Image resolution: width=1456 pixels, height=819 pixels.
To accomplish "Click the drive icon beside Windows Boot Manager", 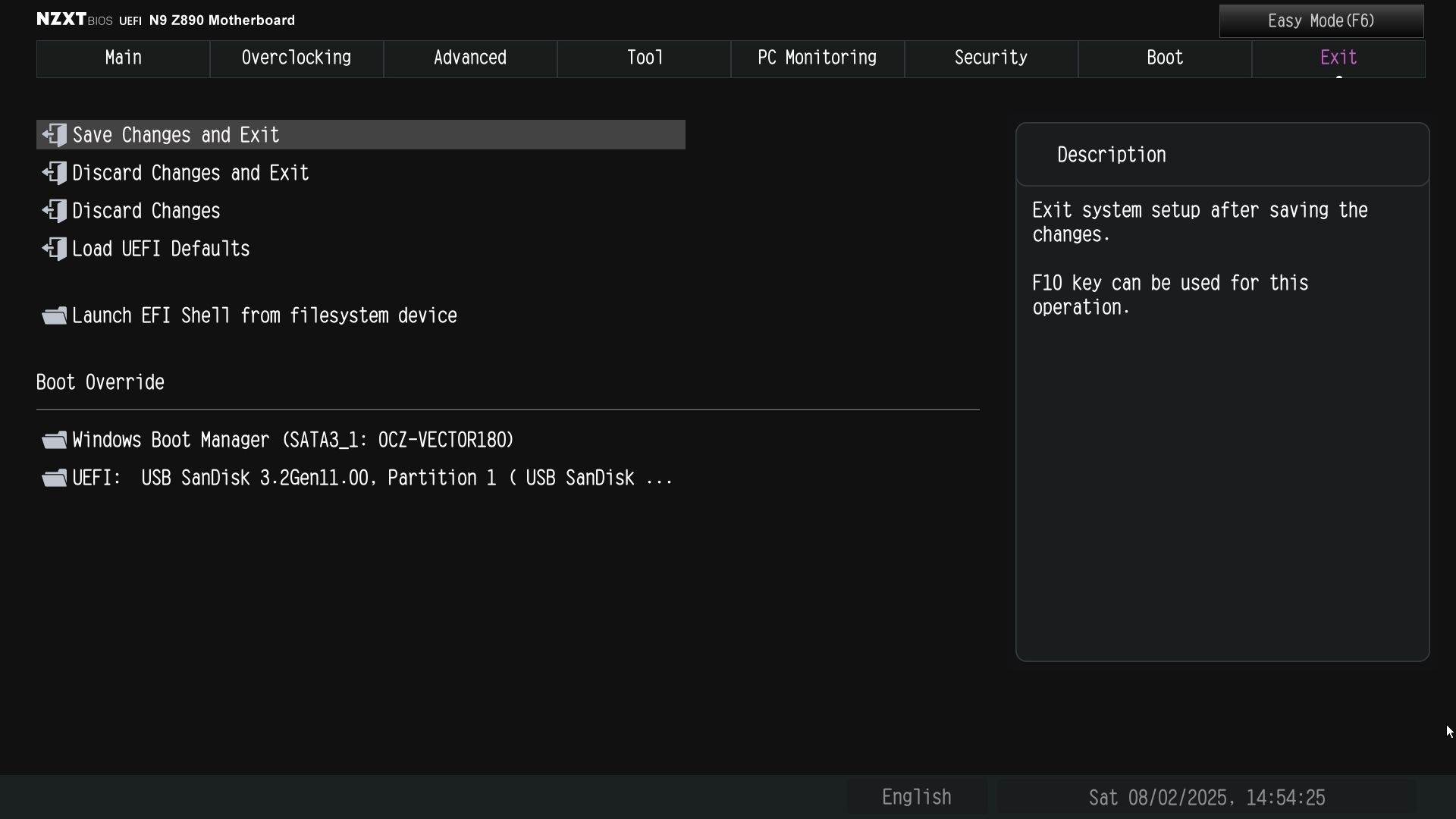I will pos(55,440).
